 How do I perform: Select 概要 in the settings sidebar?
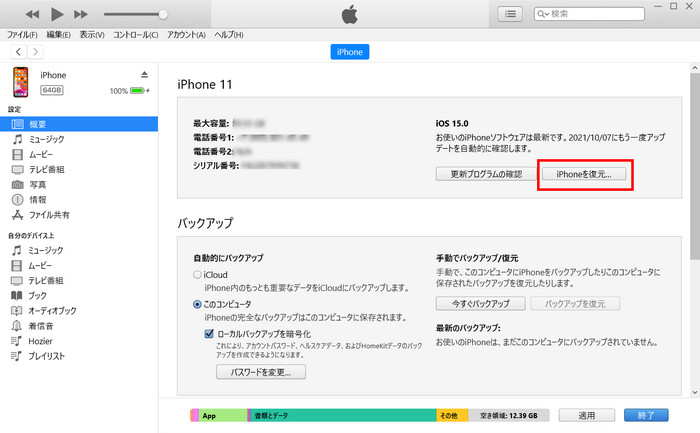point(79,124)
